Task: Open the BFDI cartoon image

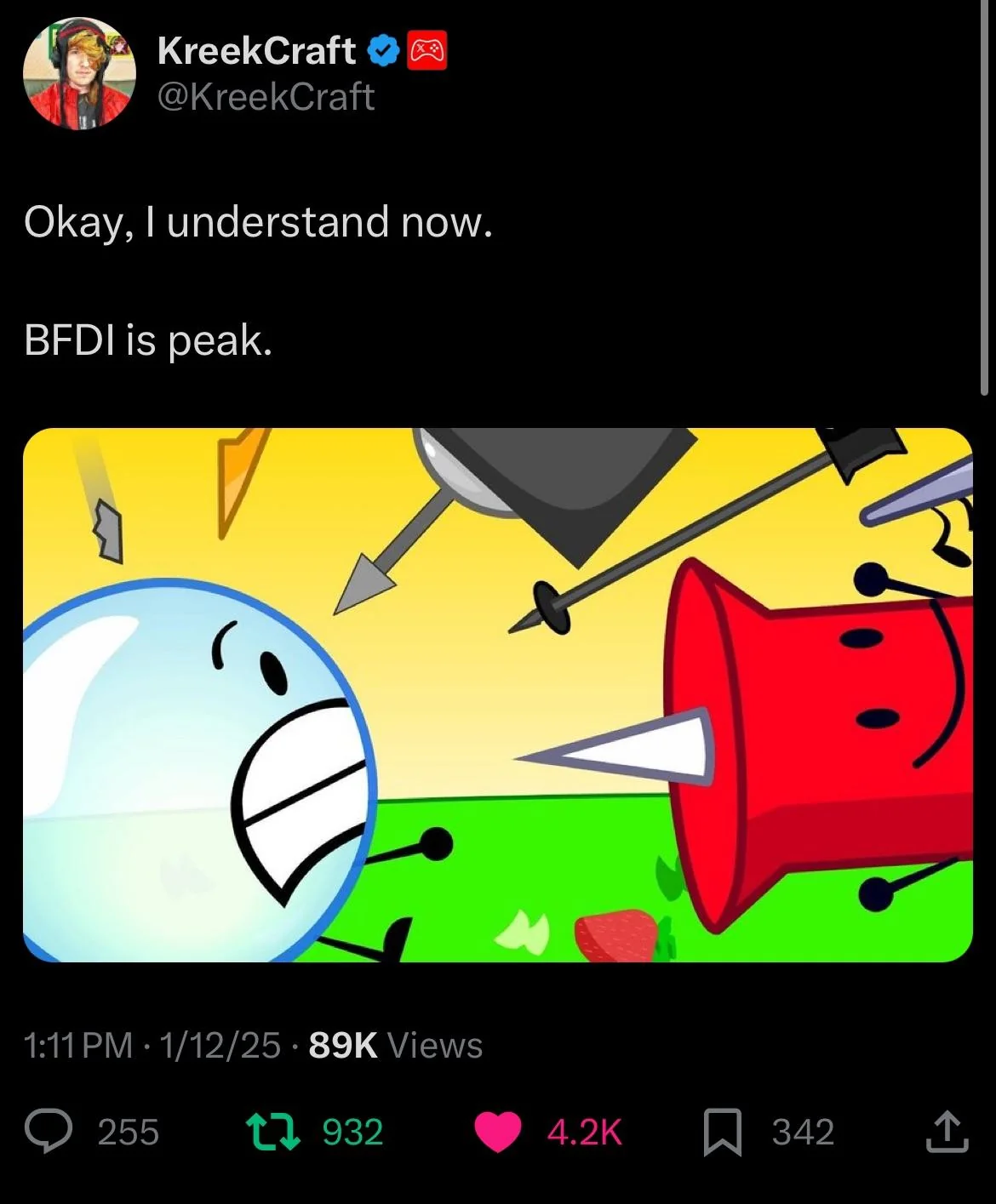Action: [x=498, y=695]
